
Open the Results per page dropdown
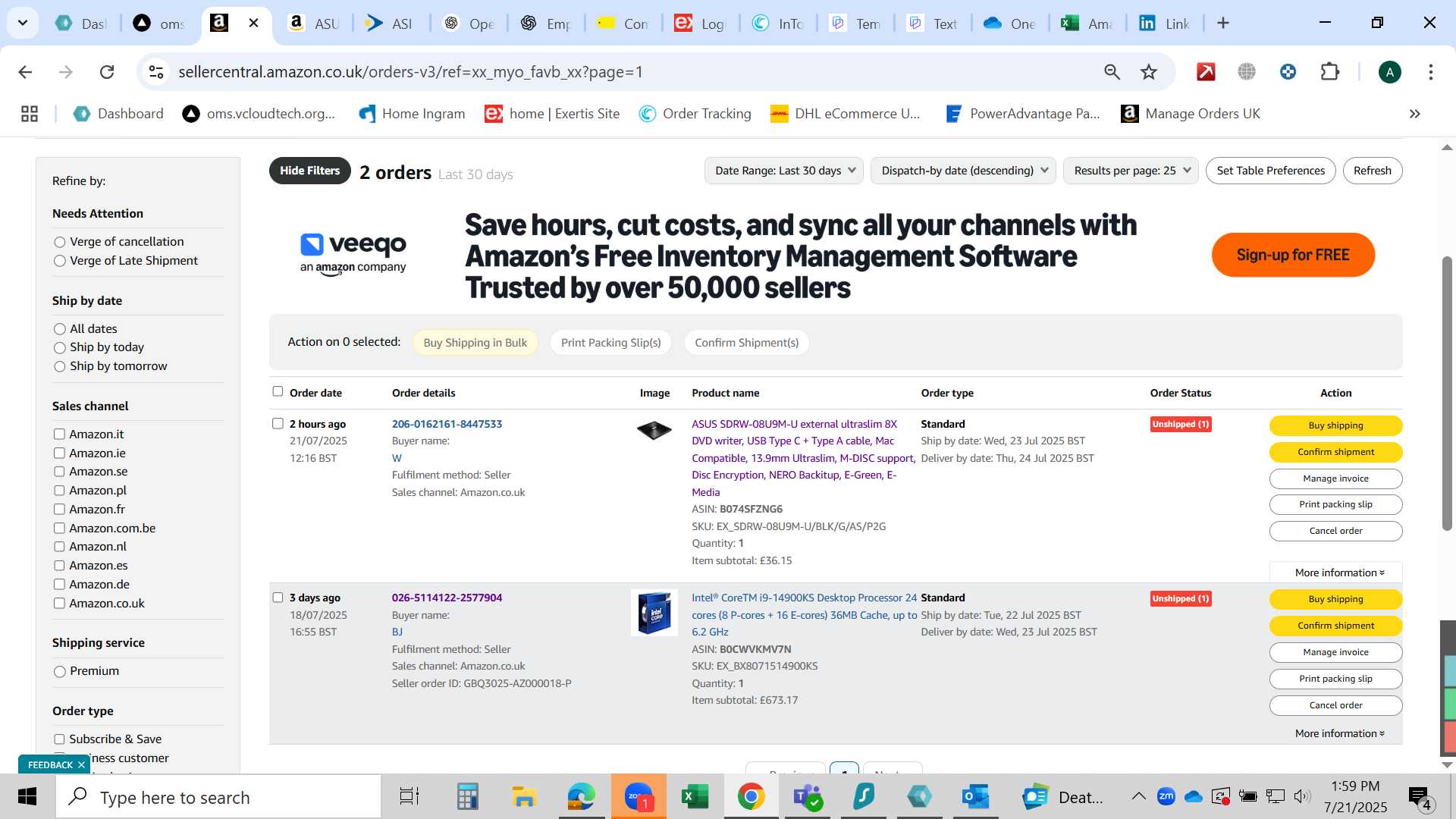(1131, 171)
